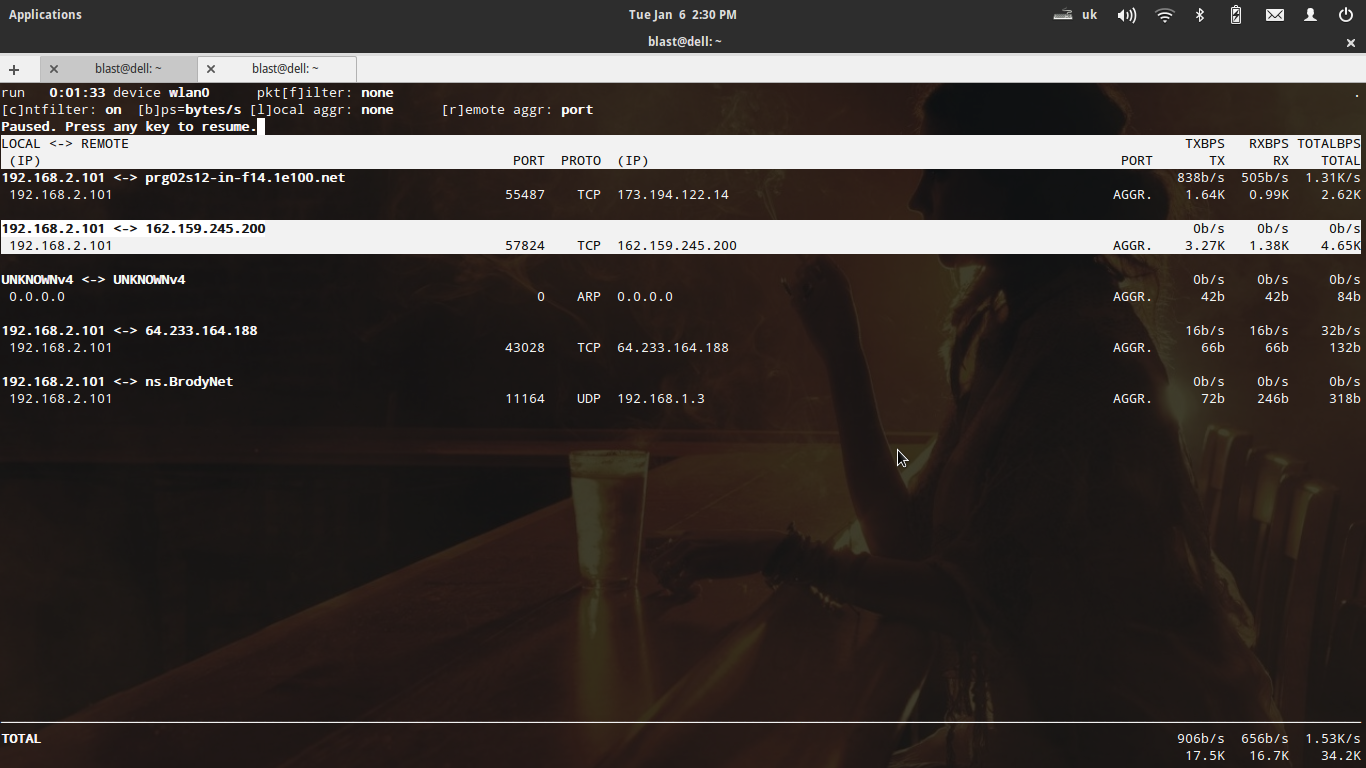
Task: Click the Wi-Fi network icon
Action: (x=1164, y=15)
